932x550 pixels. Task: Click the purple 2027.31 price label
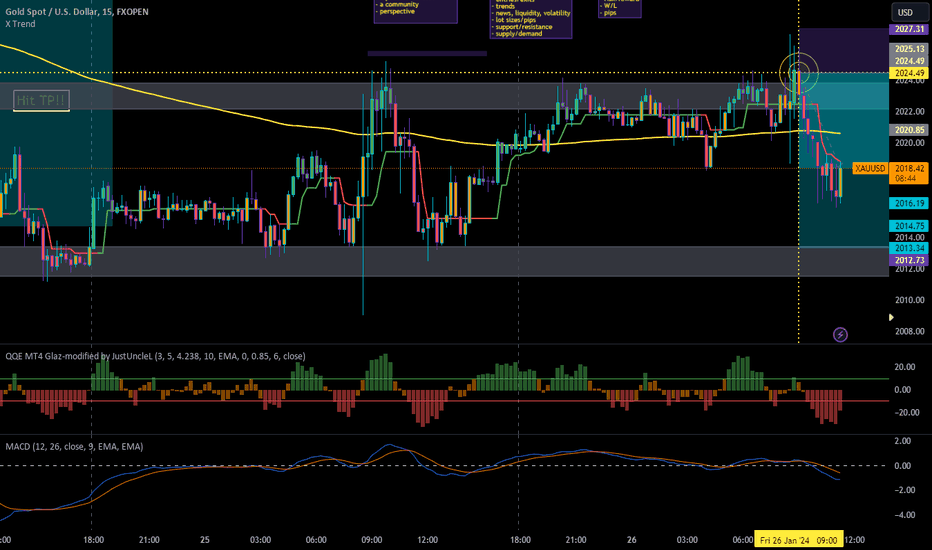pyautogui.click(x=909, y=29)
